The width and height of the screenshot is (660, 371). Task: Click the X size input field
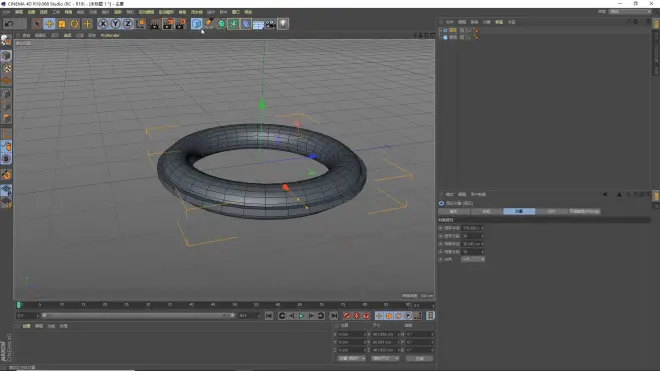[x=386, y=334]
